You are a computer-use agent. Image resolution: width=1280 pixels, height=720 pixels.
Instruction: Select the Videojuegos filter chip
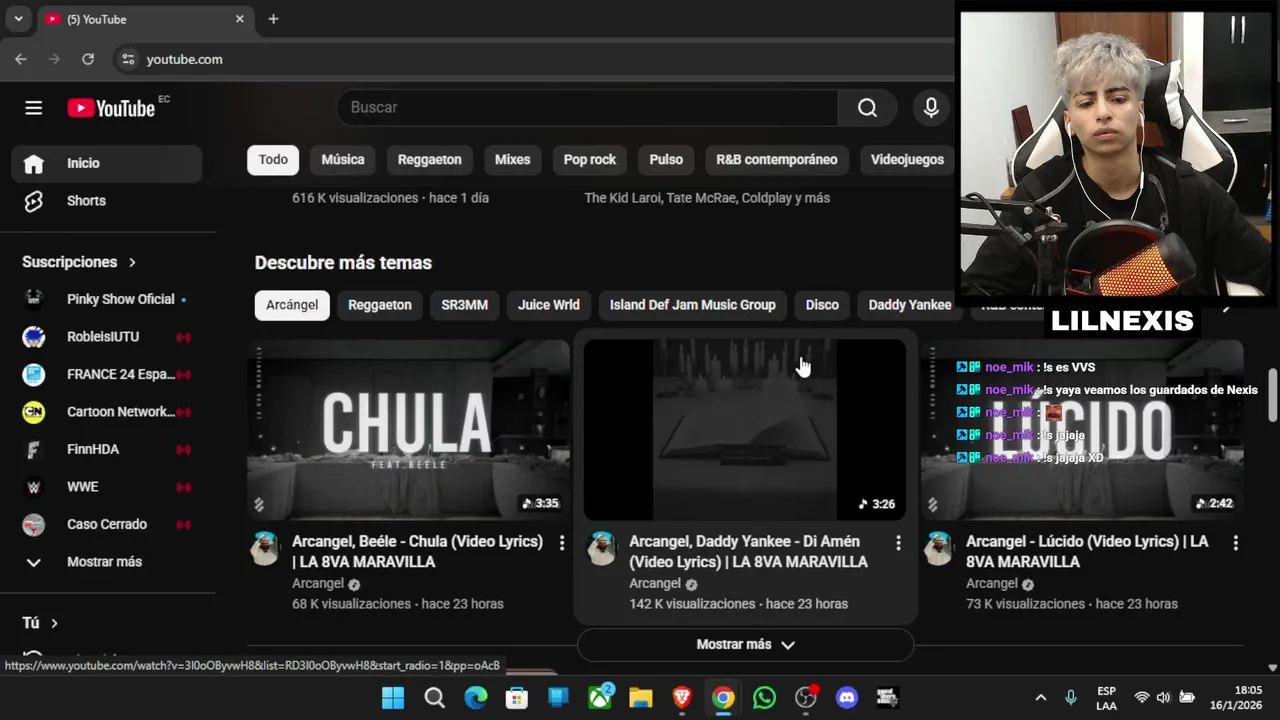tap(907, 160)
